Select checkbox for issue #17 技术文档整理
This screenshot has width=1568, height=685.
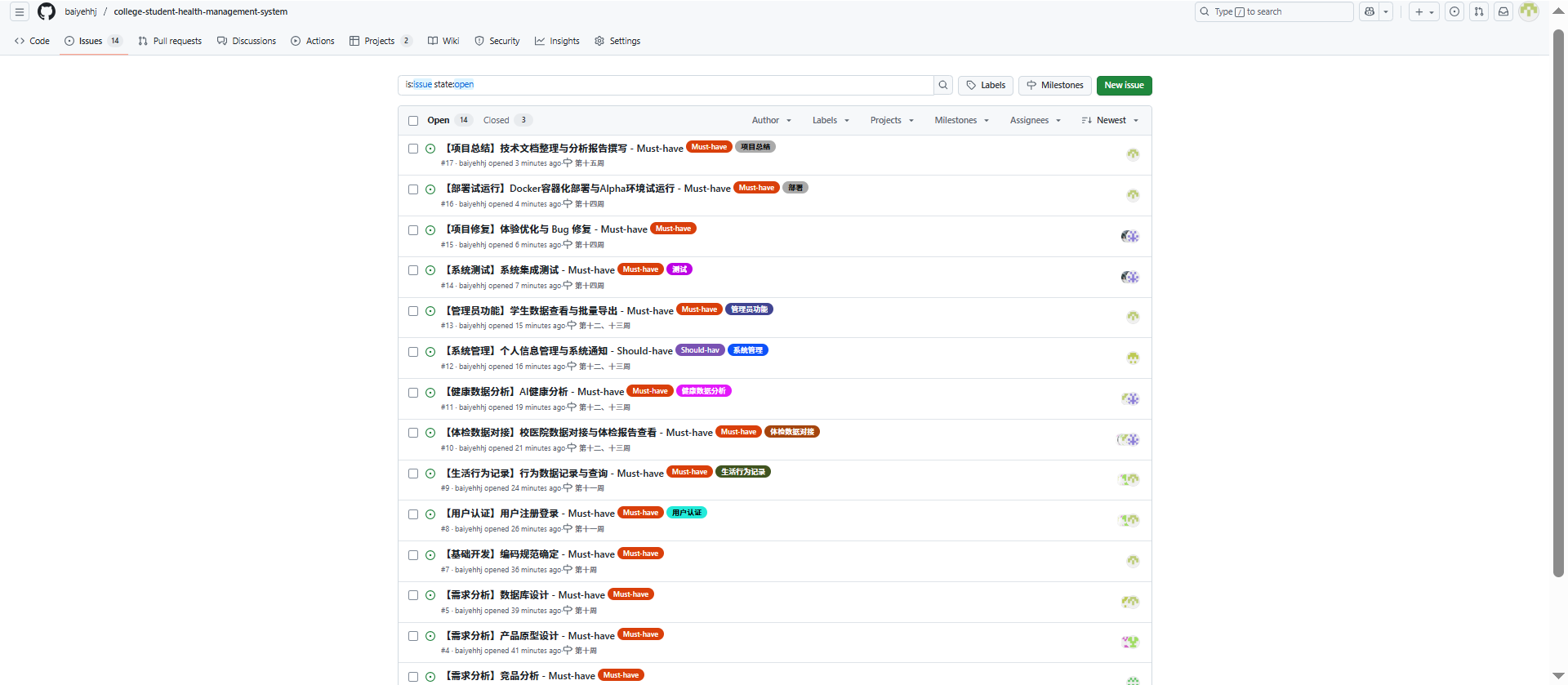click(x=413, y=149)
